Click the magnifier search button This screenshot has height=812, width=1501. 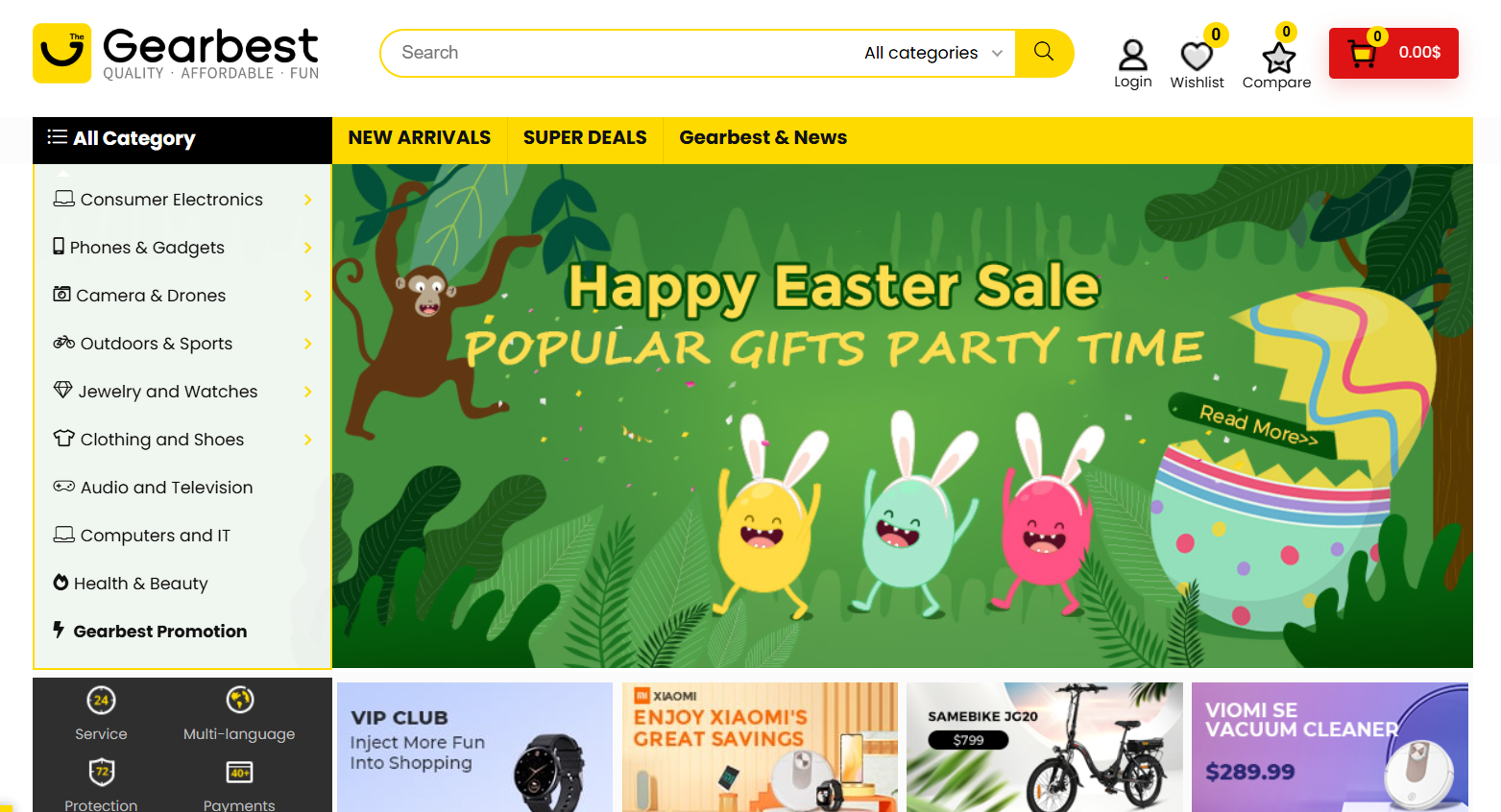tap(1044, 53)
